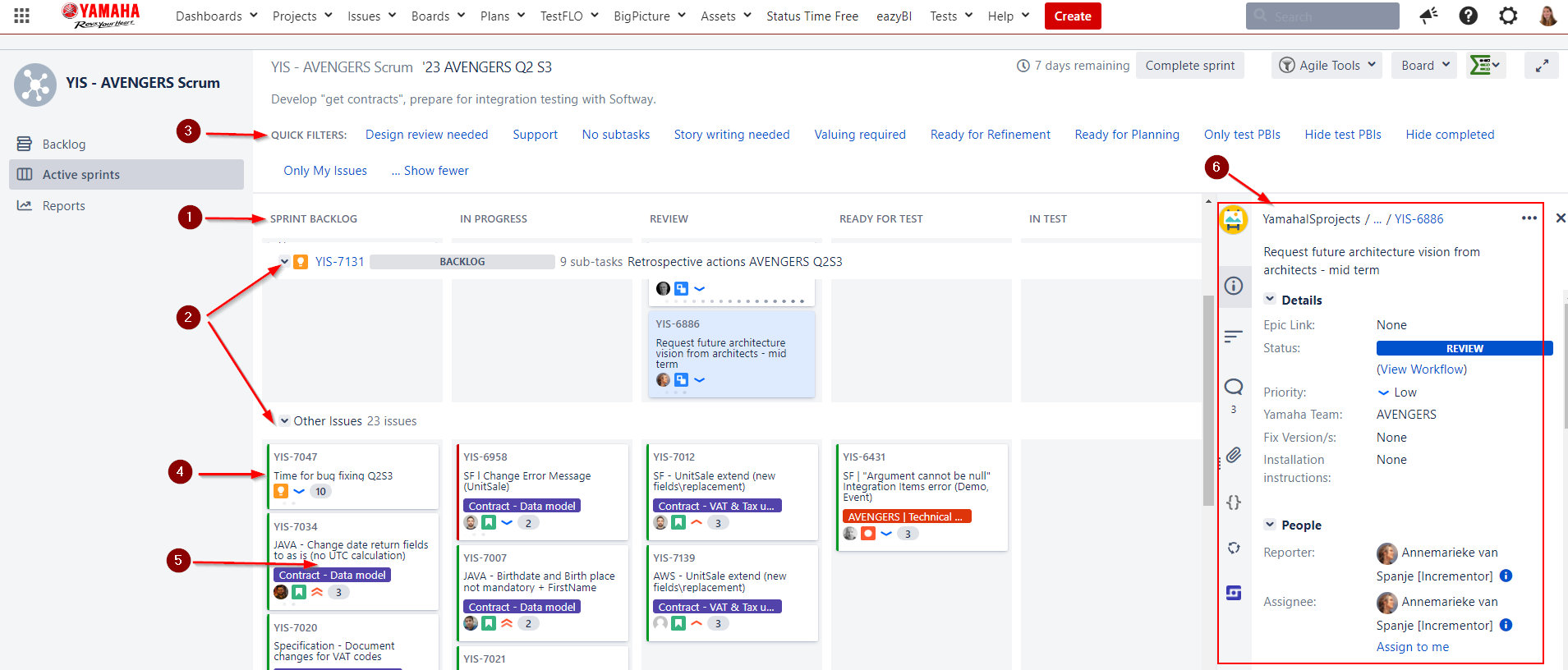Toggle the Valuing required quick filter
Image resolution: width=1568 pixels, height=670 pixels.
(860, 135)
